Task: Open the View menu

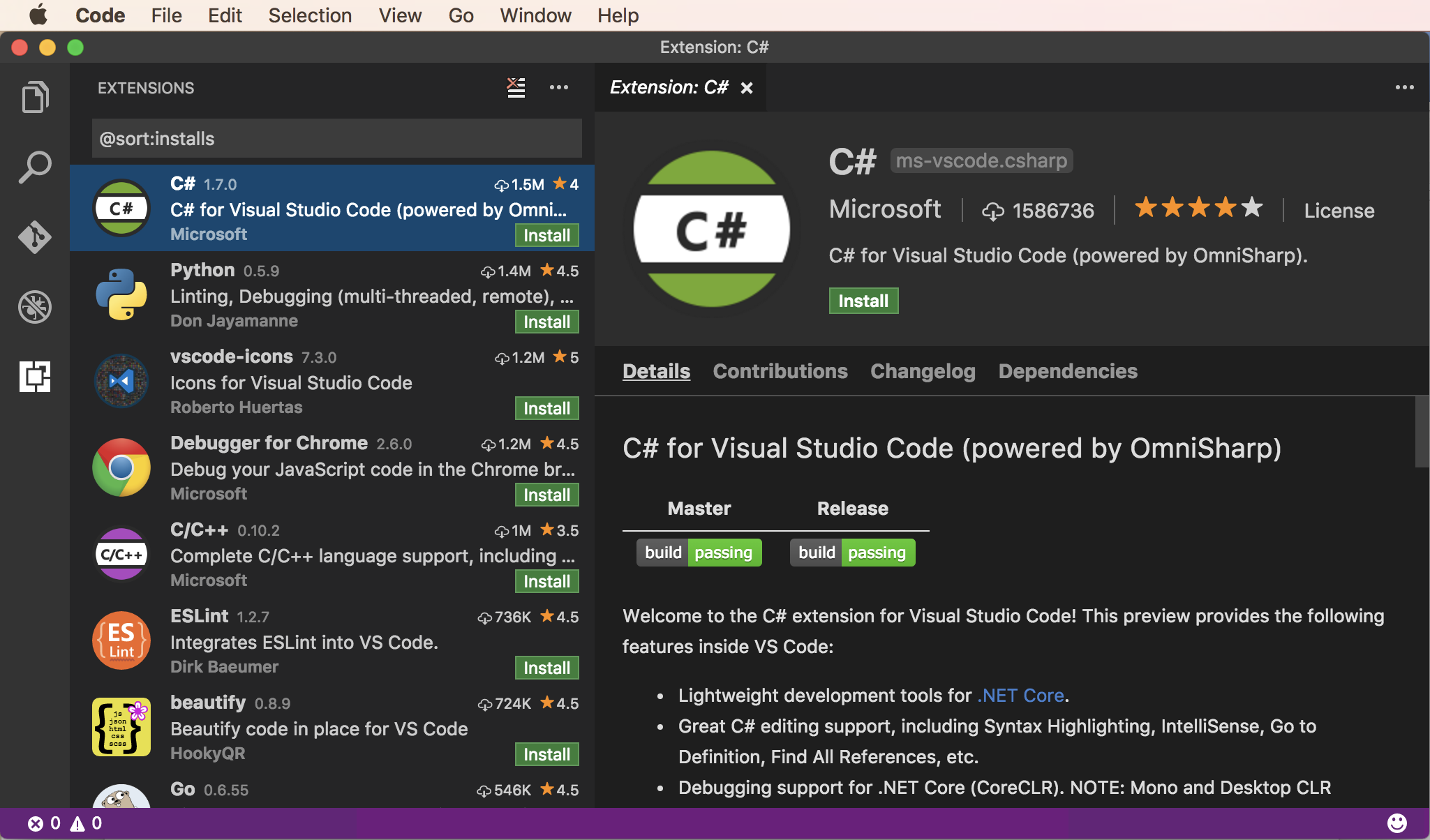Action: [x=400, y=15]
